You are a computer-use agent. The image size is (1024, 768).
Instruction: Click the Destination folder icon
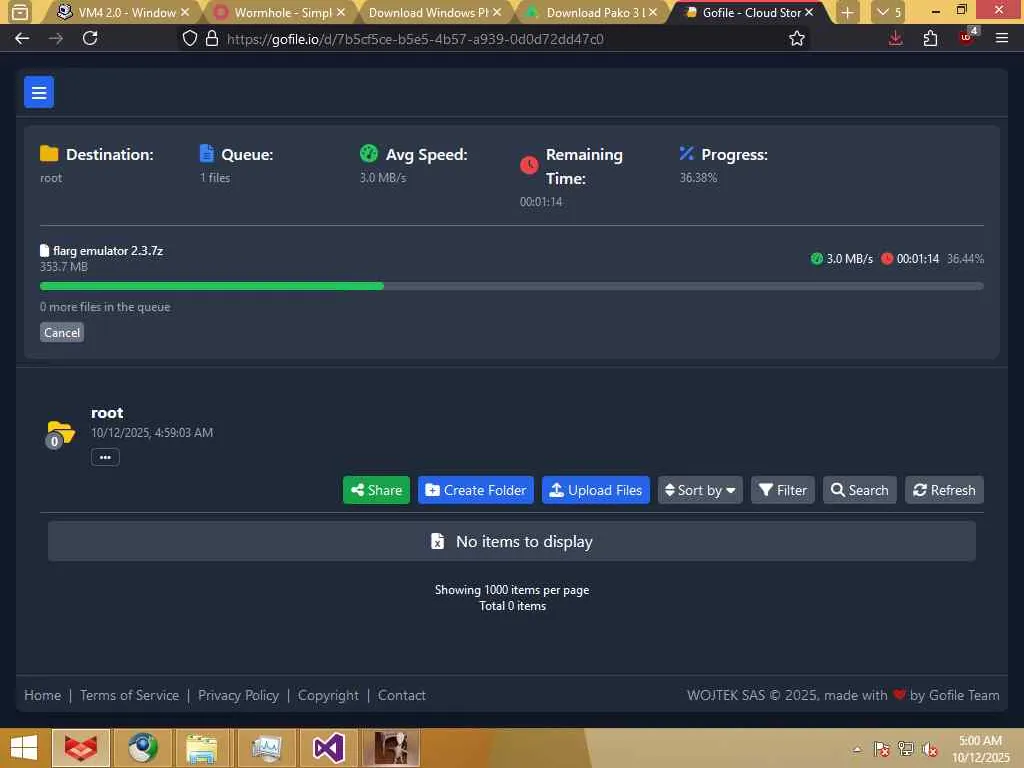pos(49,154)
